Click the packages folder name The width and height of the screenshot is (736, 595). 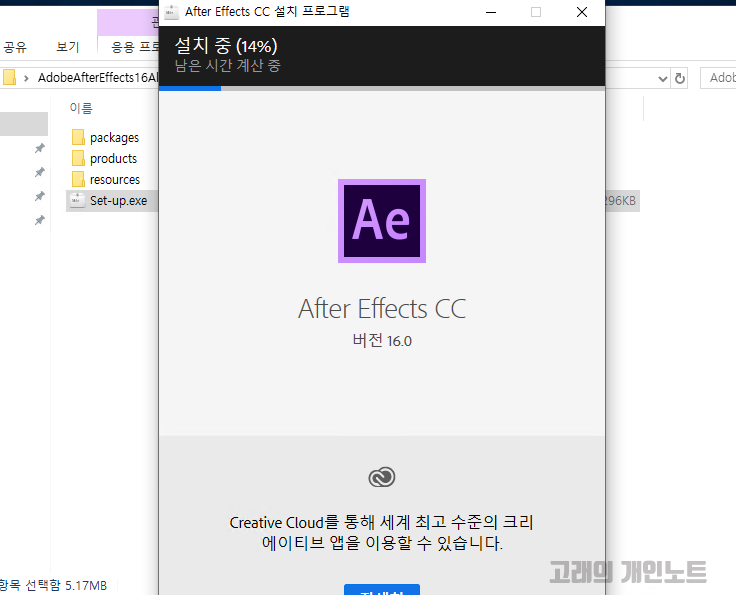coord(115,138)
